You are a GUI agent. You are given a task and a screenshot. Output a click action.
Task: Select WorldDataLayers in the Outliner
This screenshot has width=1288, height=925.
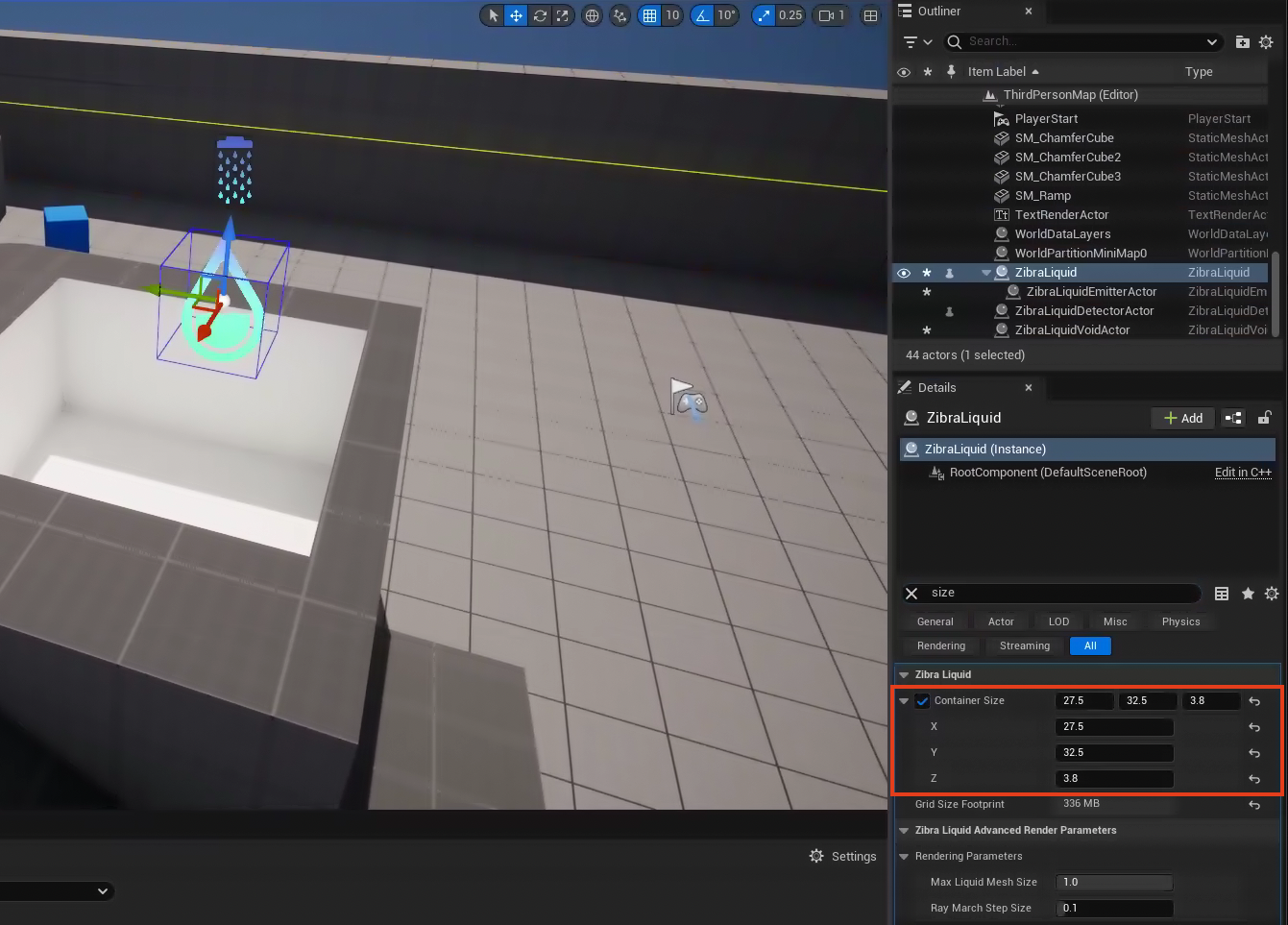point(1062,234)
